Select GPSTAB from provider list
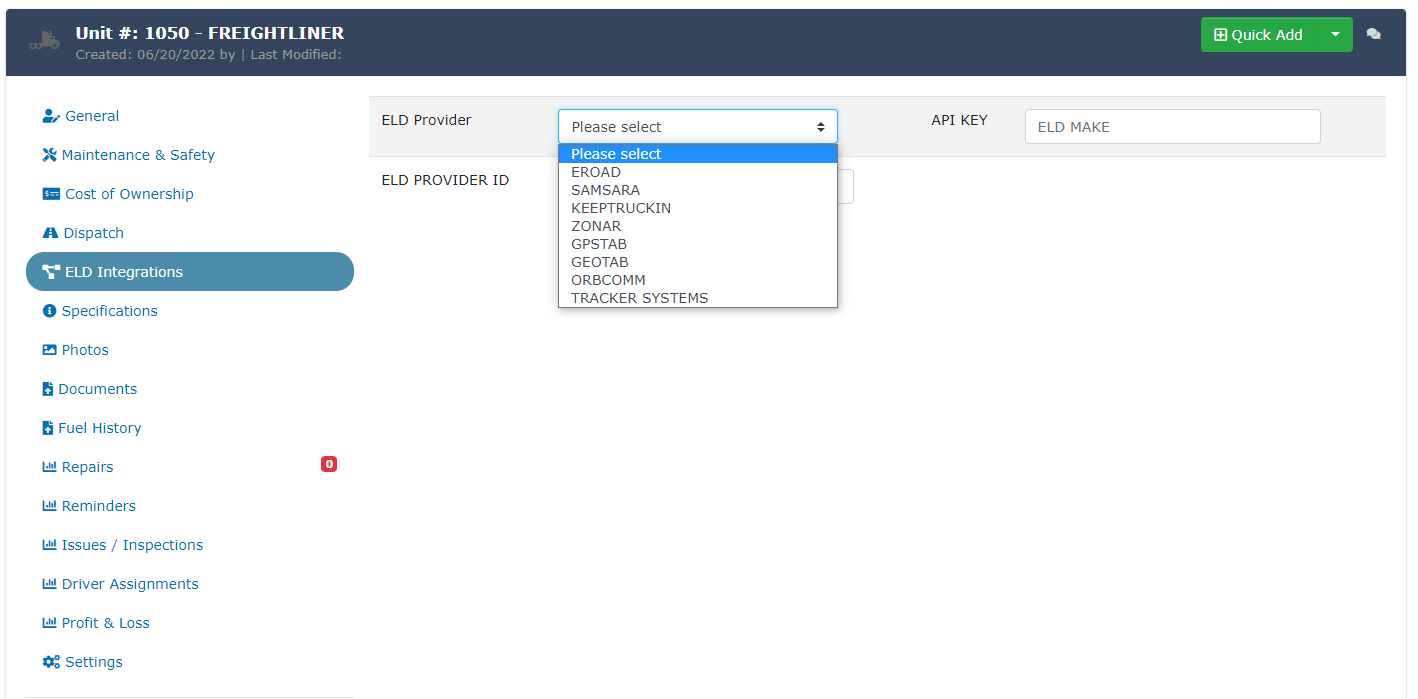Screen dimensions: 1418x699 coord(698,244)
